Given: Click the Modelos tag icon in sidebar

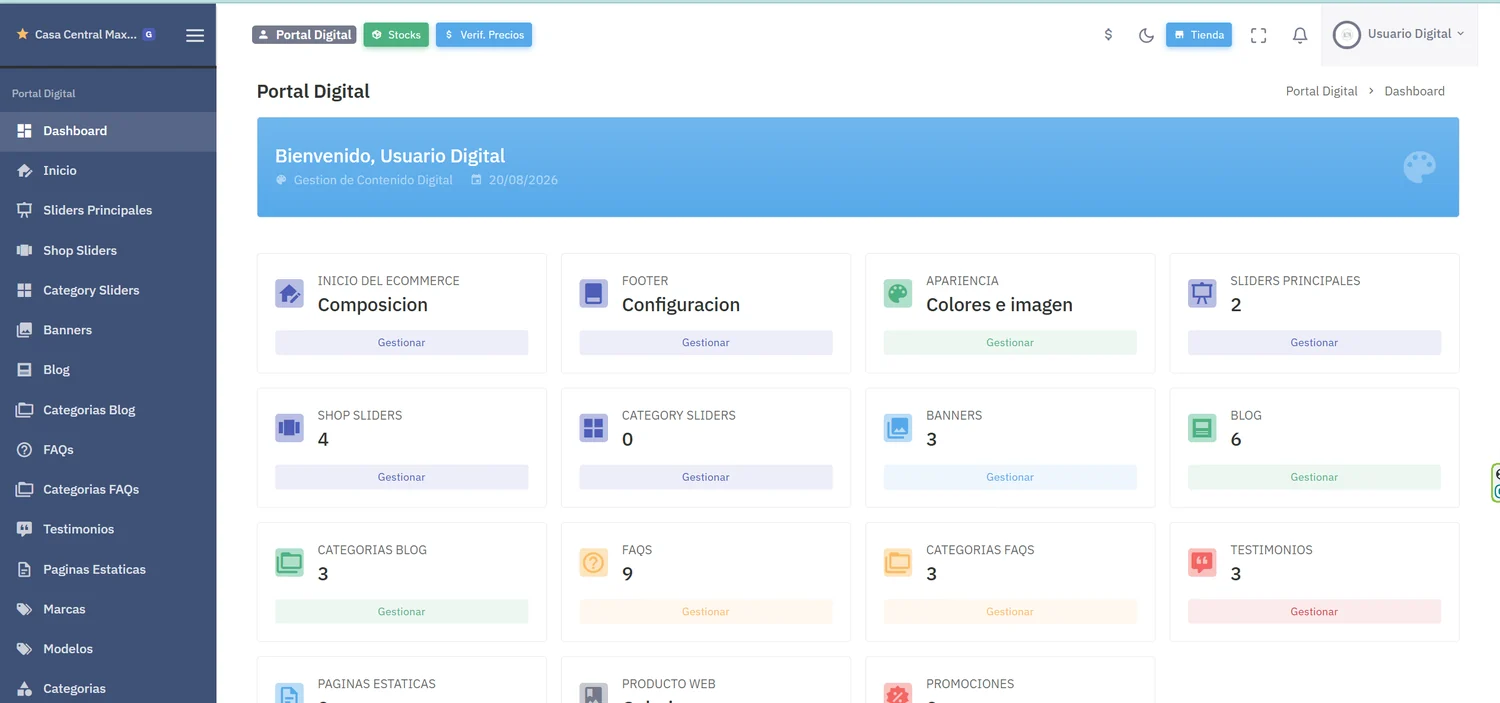Looking at the screenshot, I should pyautogui.click(x=24, y=649).
